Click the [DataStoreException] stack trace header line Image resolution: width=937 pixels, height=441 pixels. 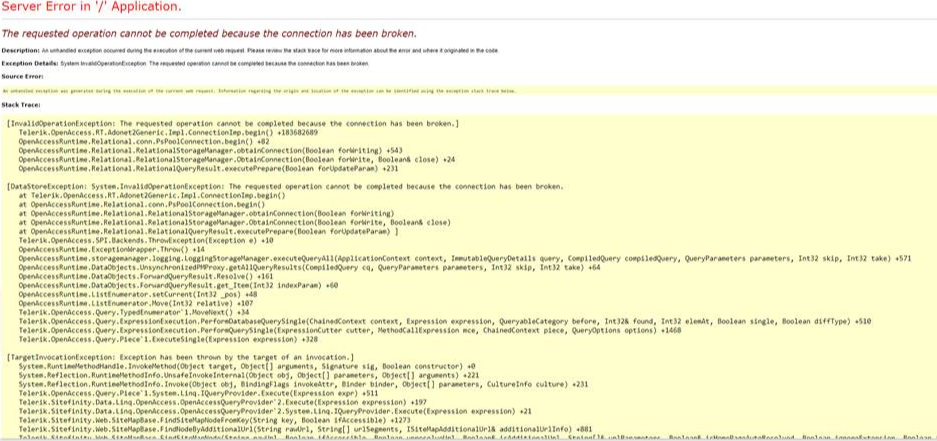click(285, 186)
